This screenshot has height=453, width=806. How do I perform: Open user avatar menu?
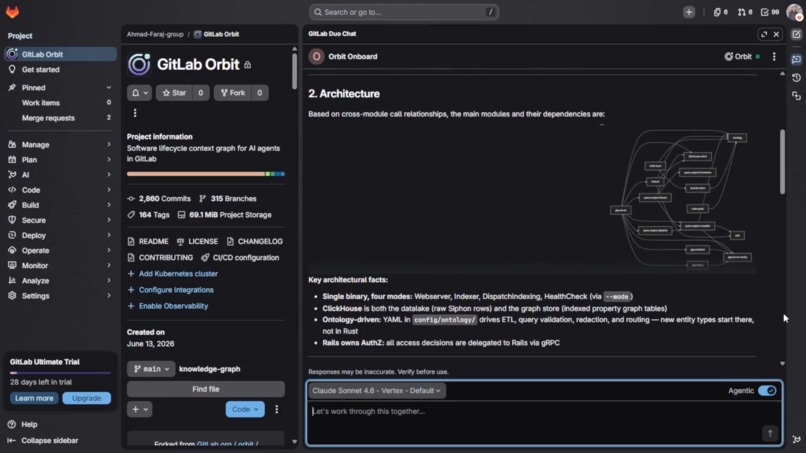pyautogui.click(x=794, y=12)
